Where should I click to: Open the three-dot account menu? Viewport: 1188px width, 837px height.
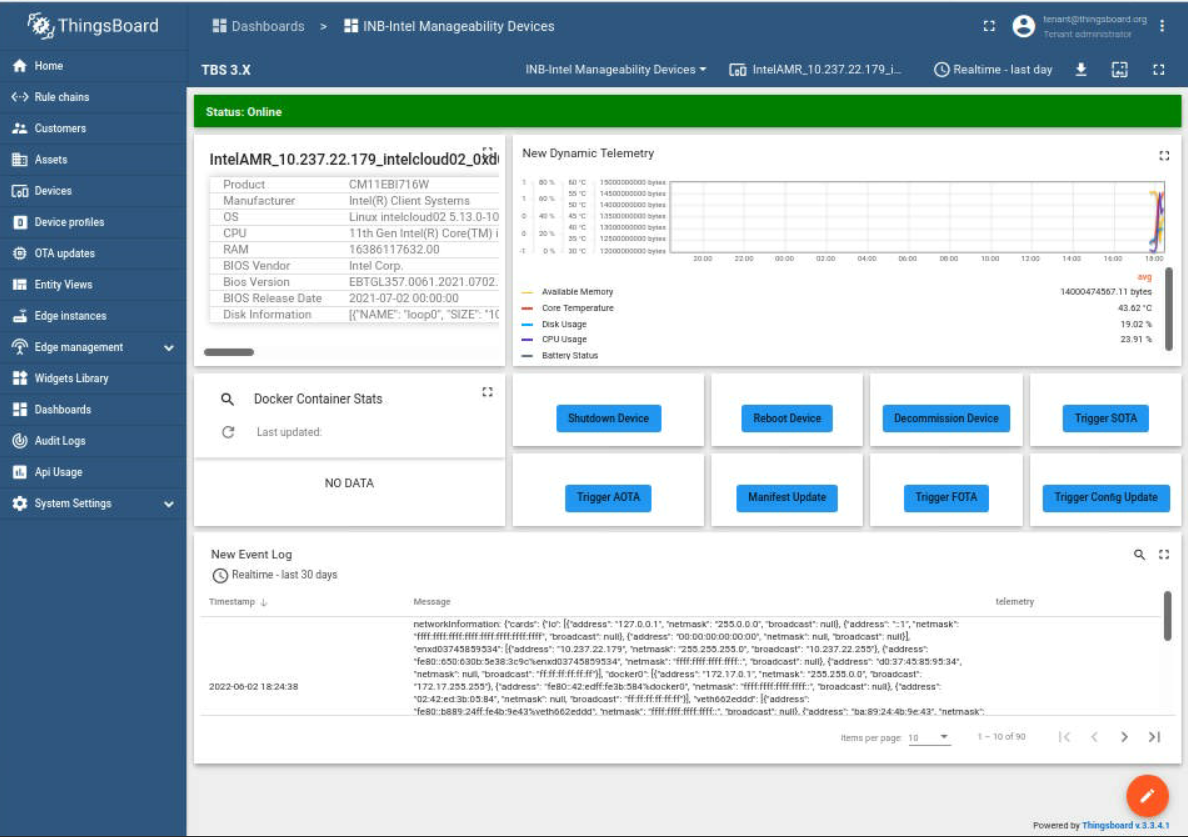1162,26
